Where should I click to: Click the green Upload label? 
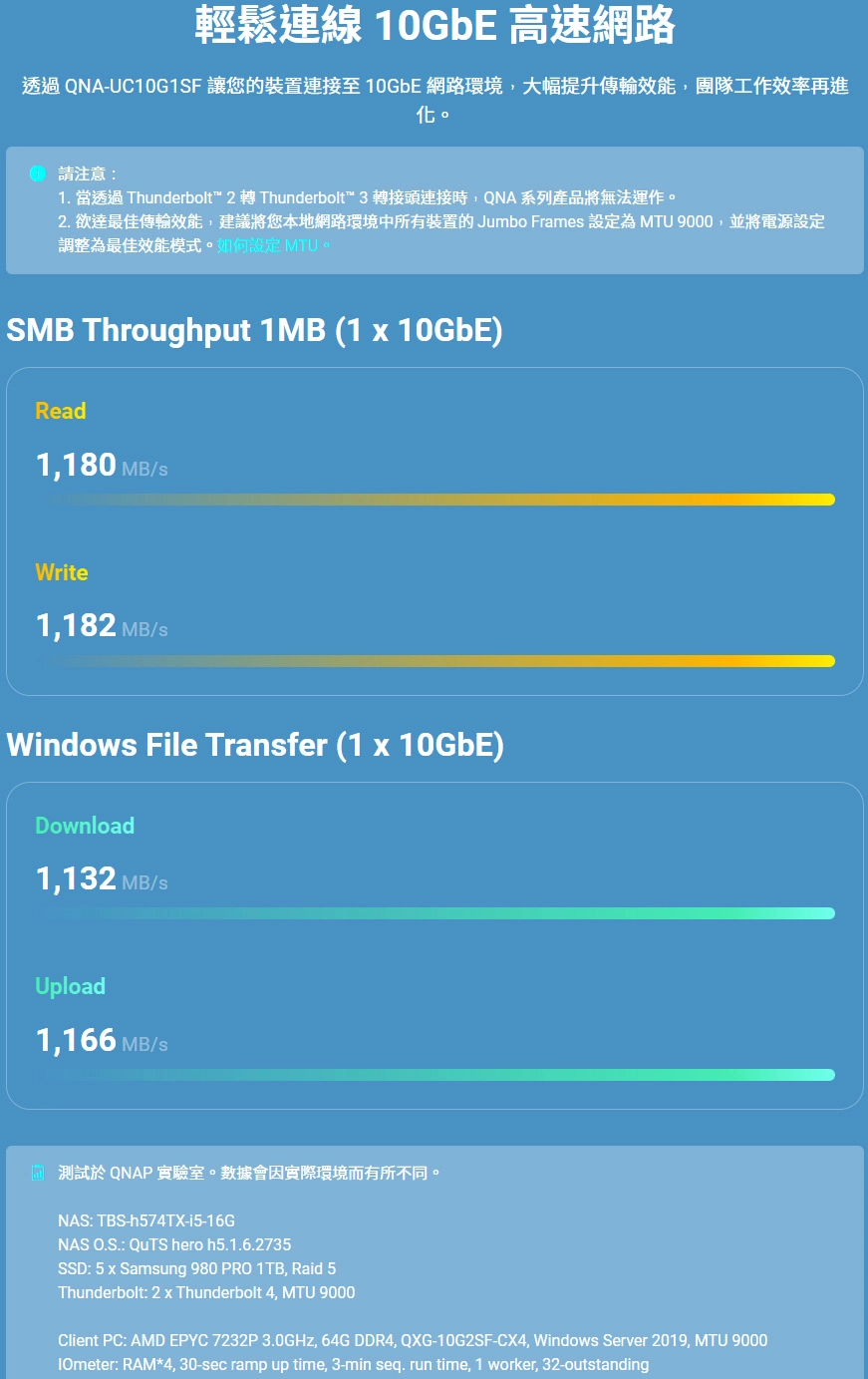pyautogui.click(x=71, y=986)
